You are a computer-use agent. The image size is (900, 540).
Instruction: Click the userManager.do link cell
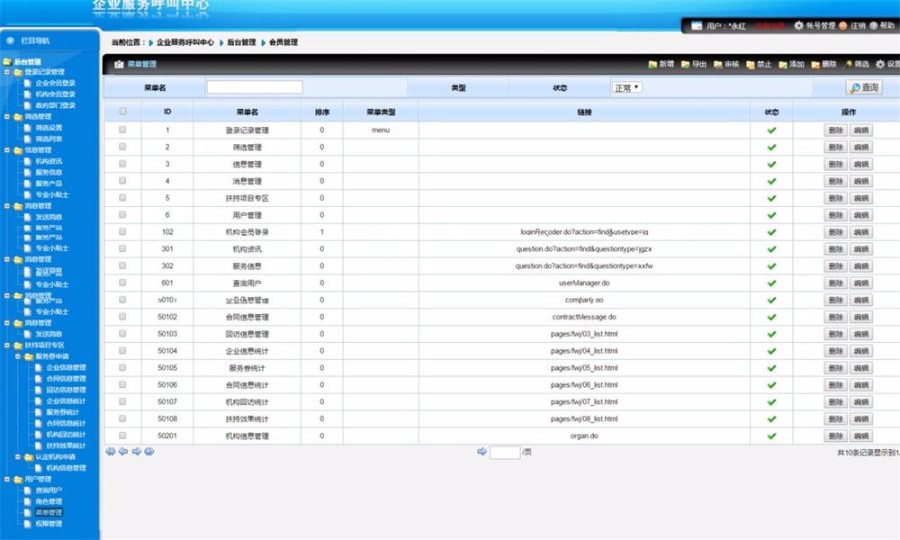click(584, 283)
